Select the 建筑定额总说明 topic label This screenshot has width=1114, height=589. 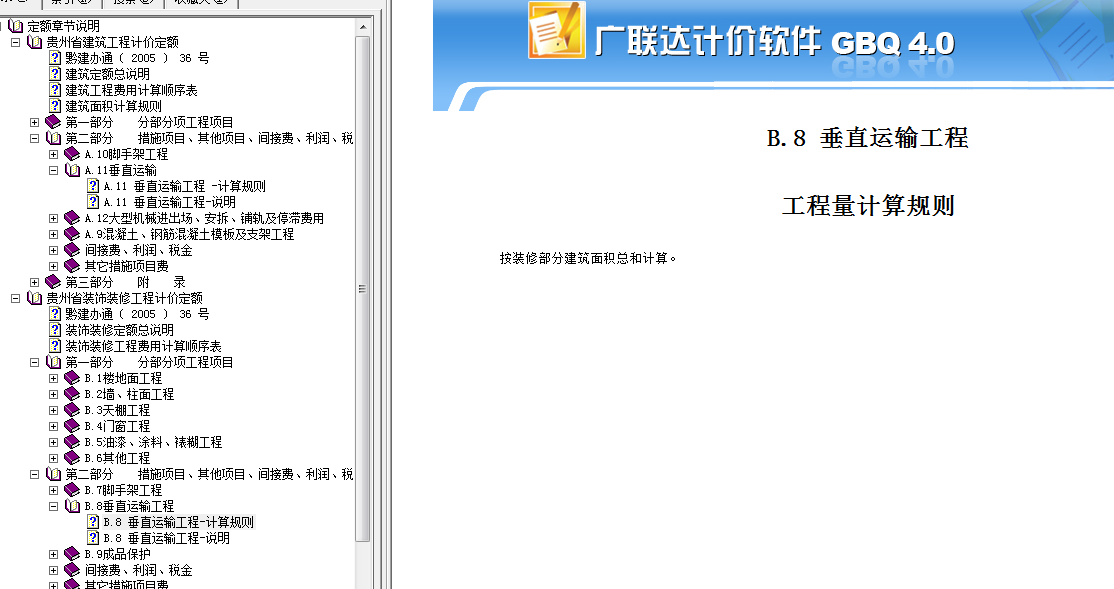[107, 74]
